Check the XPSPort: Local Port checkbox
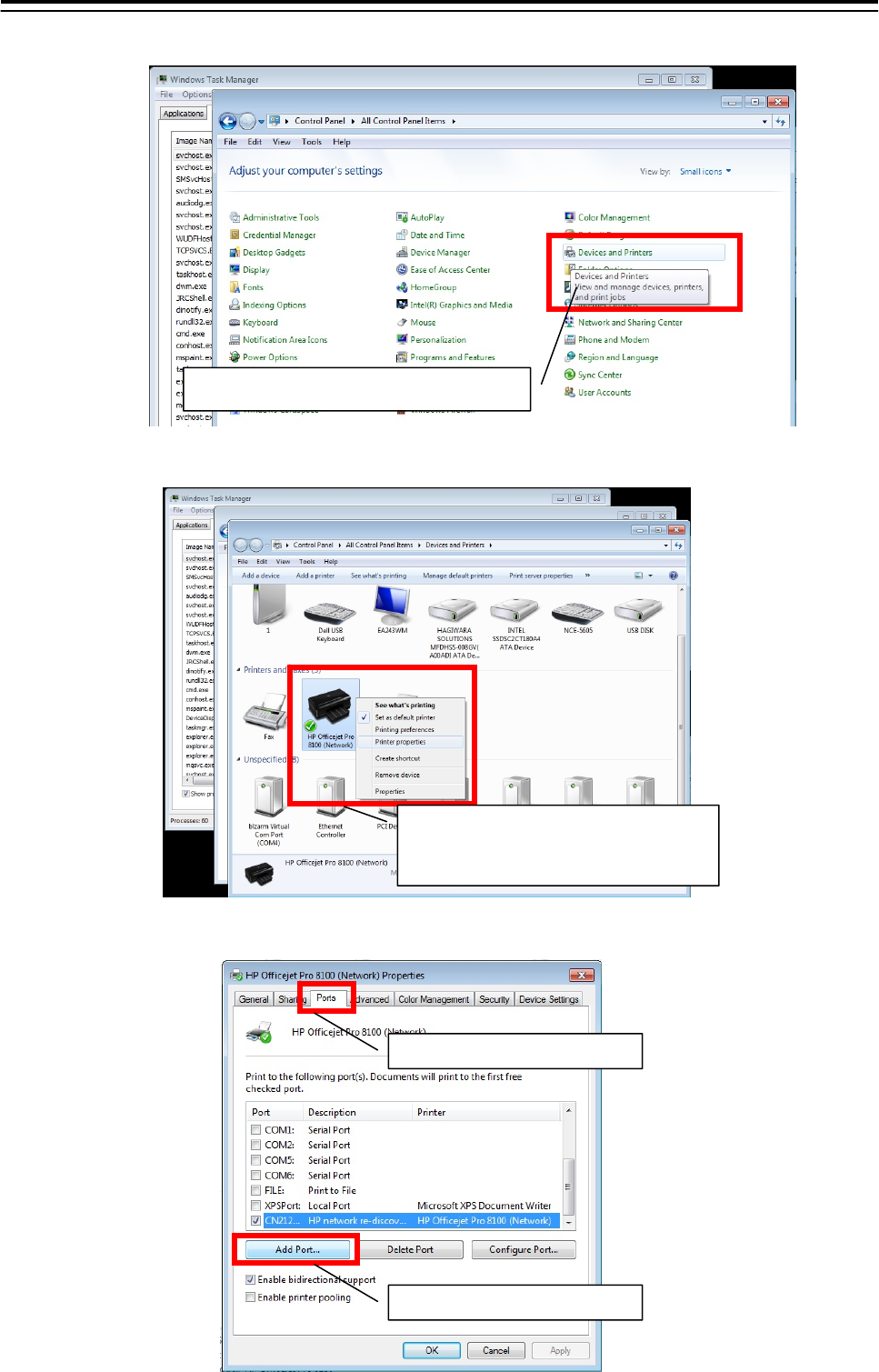879x1372 pixels. click(x=255, y=1206)
